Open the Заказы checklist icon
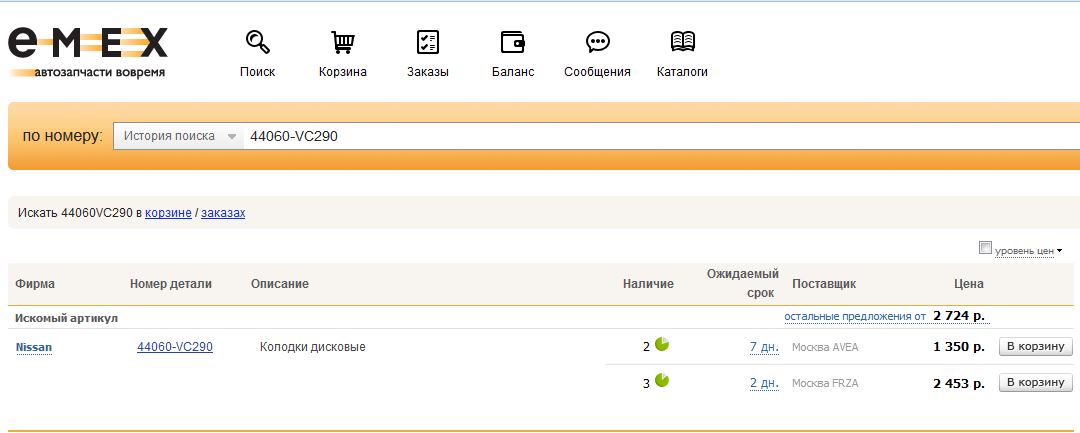 click(x=428, y=42)
